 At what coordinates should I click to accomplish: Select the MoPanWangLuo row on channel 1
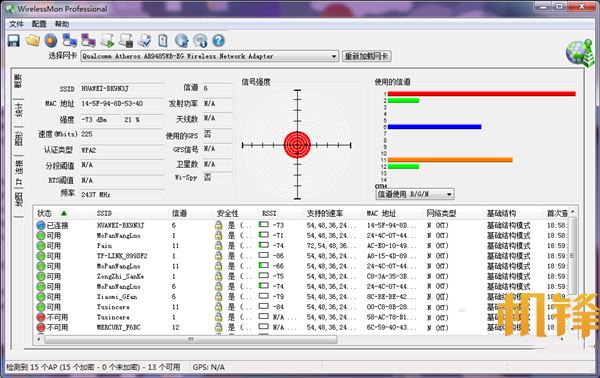coord(302,236)
